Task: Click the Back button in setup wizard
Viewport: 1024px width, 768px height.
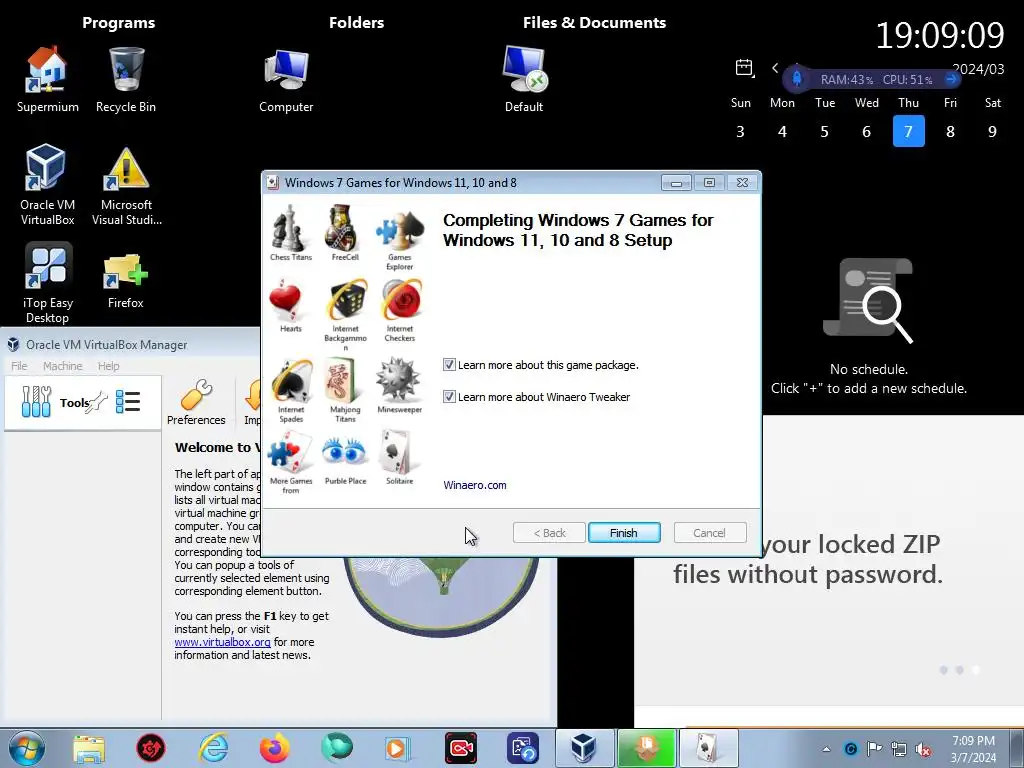Action: [x=549, y=533]
